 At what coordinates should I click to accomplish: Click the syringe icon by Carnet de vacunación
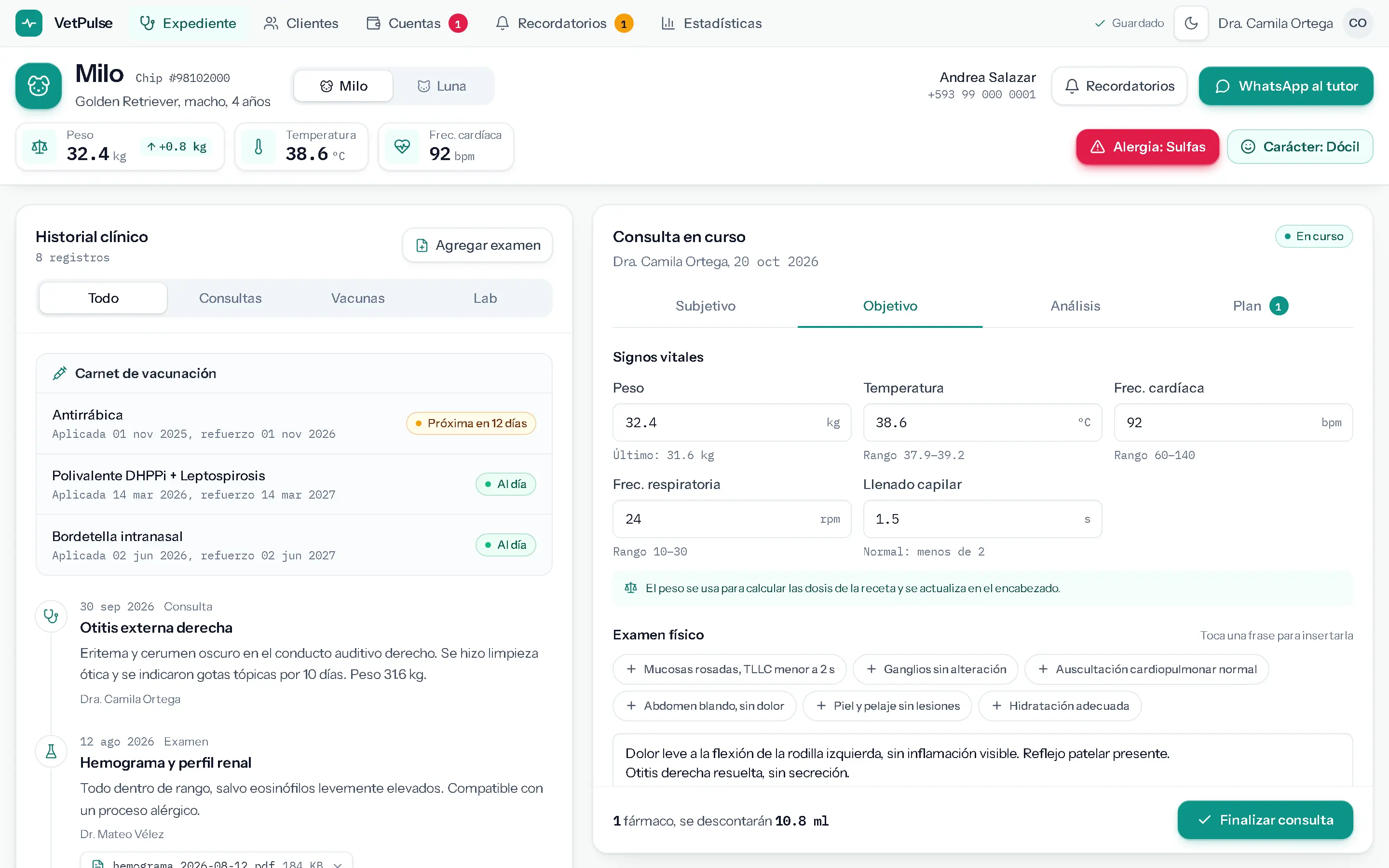pyautogui.click(x=60, y=374)
